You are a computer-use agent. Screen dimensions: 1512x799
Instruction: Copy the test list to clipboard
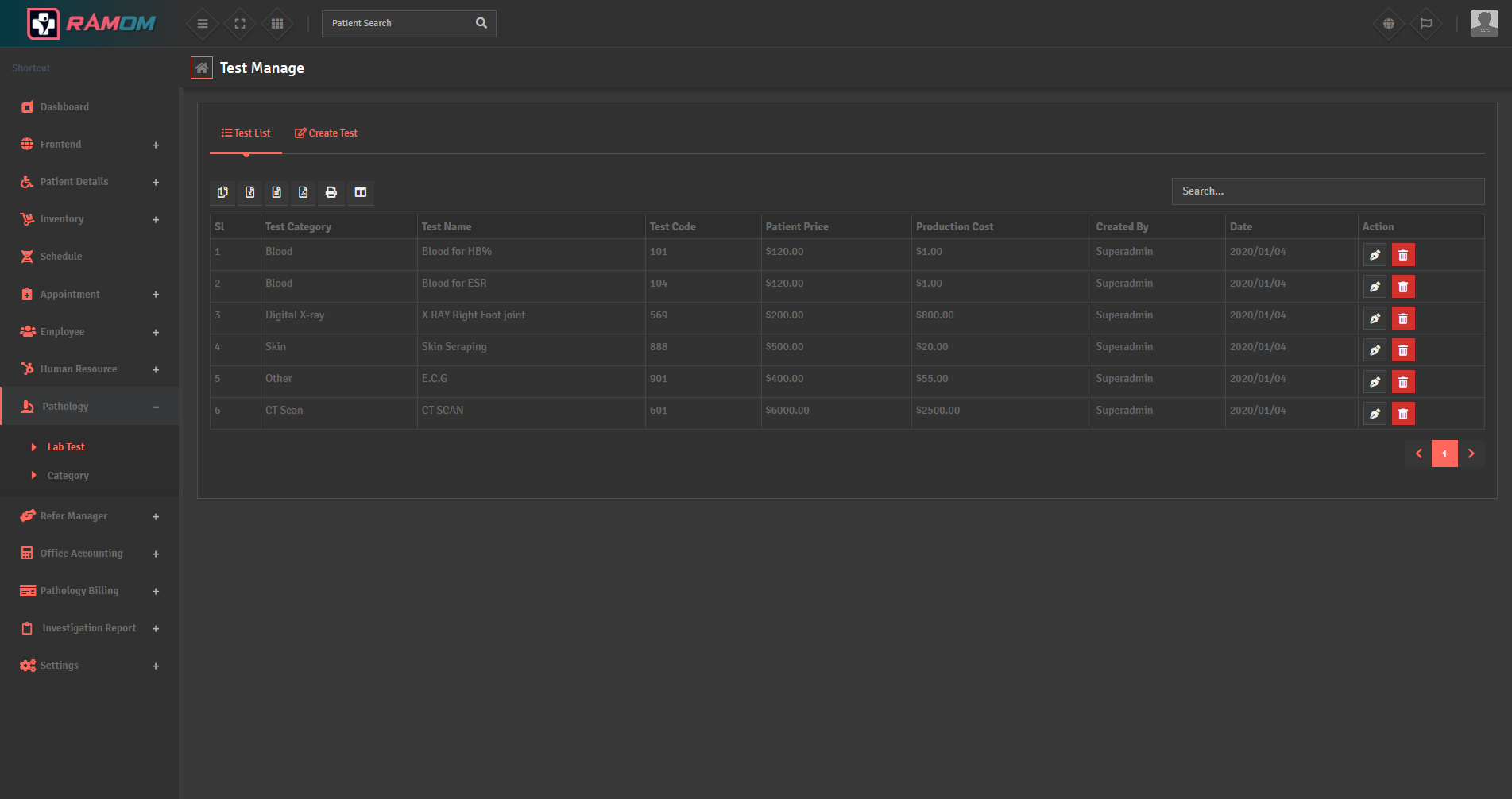click(222, 192)
